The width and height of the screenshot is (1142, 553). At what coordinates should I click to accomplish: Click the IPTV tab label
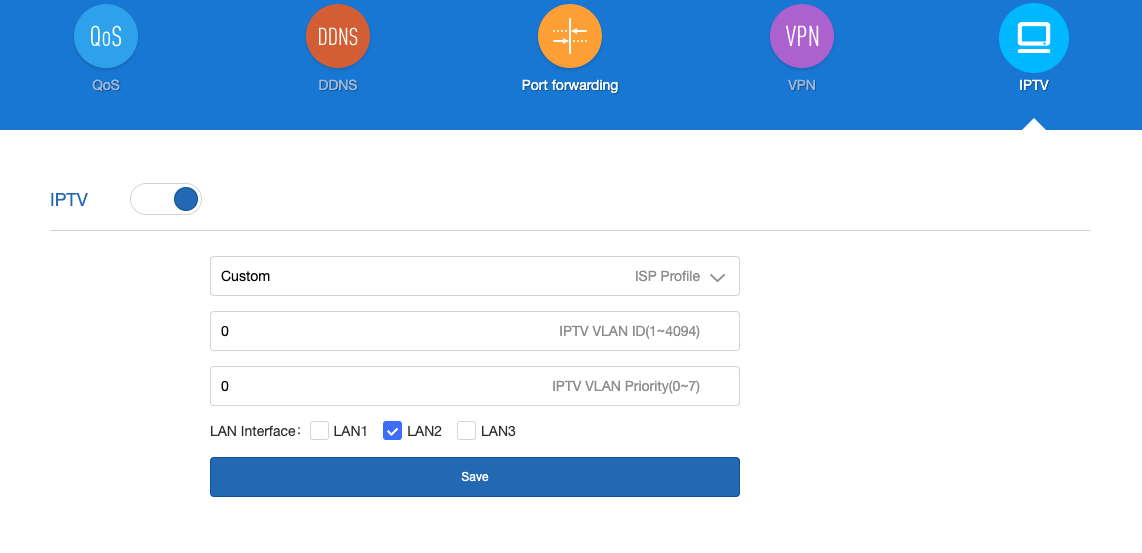click(1033, 85)
